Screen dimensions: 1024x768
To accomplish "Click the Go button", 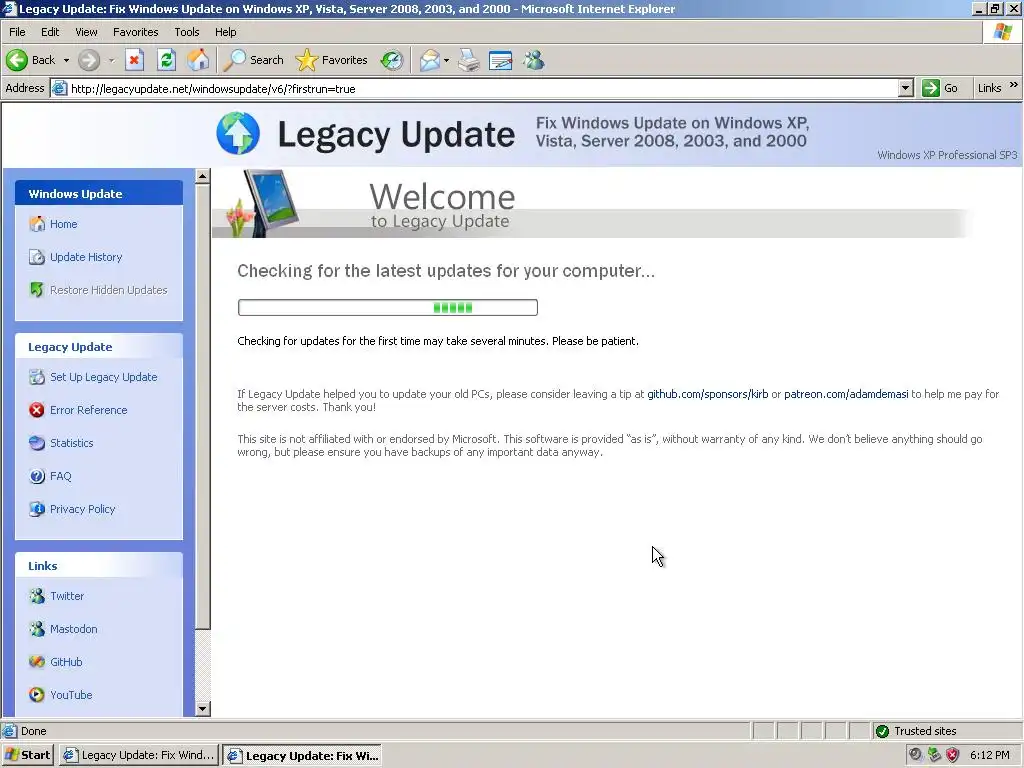I will pyautogui.click(x=940, y=88).
